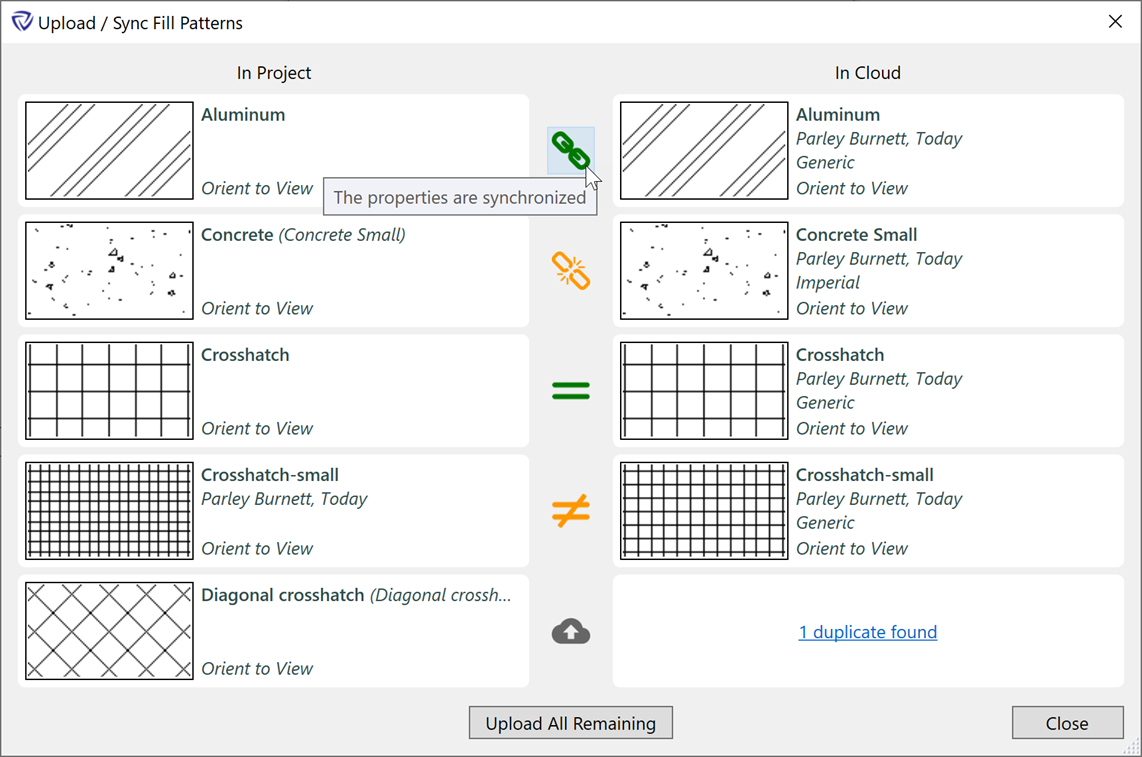Click the app logo in the title bar
1142x757 pixels.
tap(22, 22)
